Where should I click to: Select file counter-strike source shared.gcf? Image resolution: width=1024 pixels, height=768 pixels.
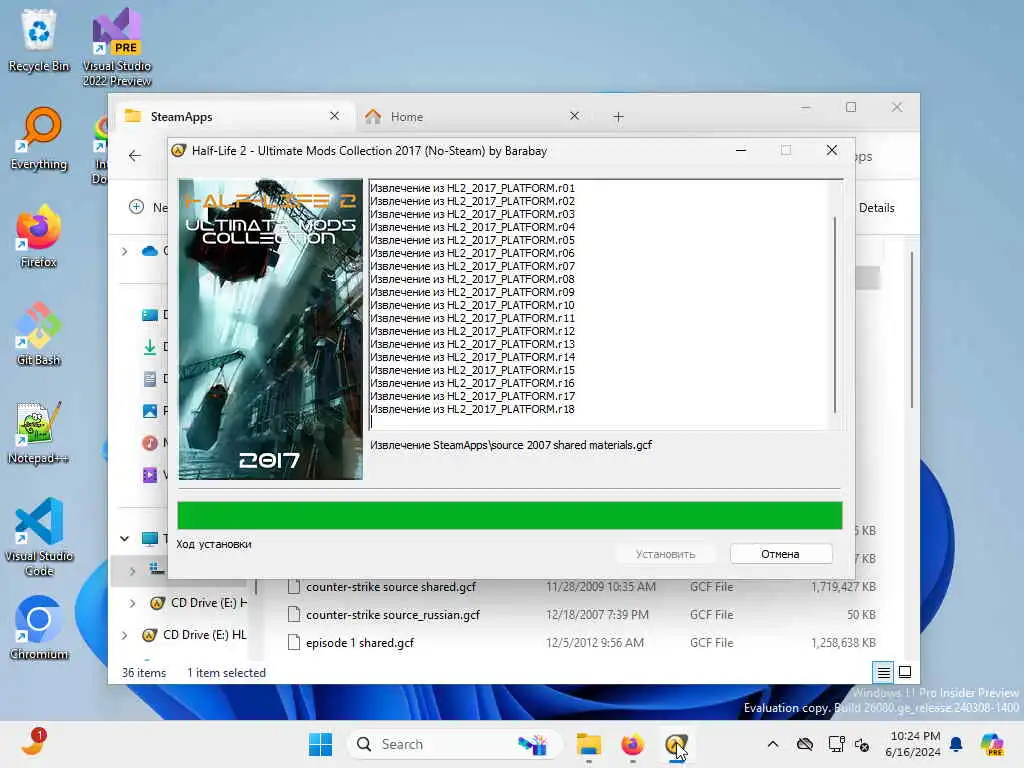point(391,586)
